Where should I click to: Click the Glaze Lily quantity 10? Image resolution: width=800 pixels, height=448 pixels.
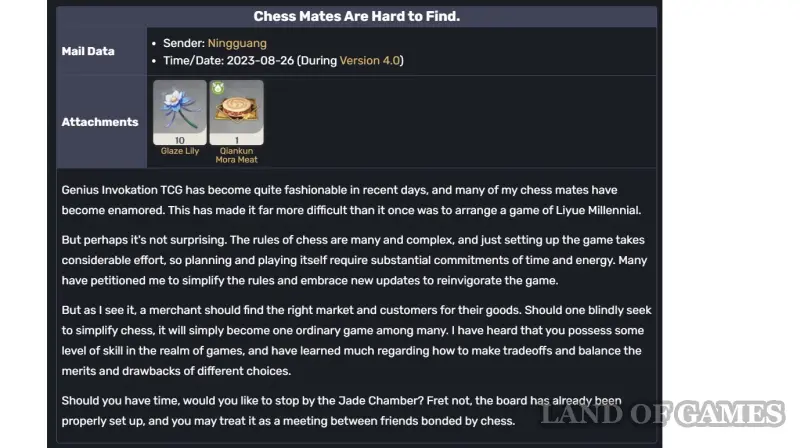(180, 140)
